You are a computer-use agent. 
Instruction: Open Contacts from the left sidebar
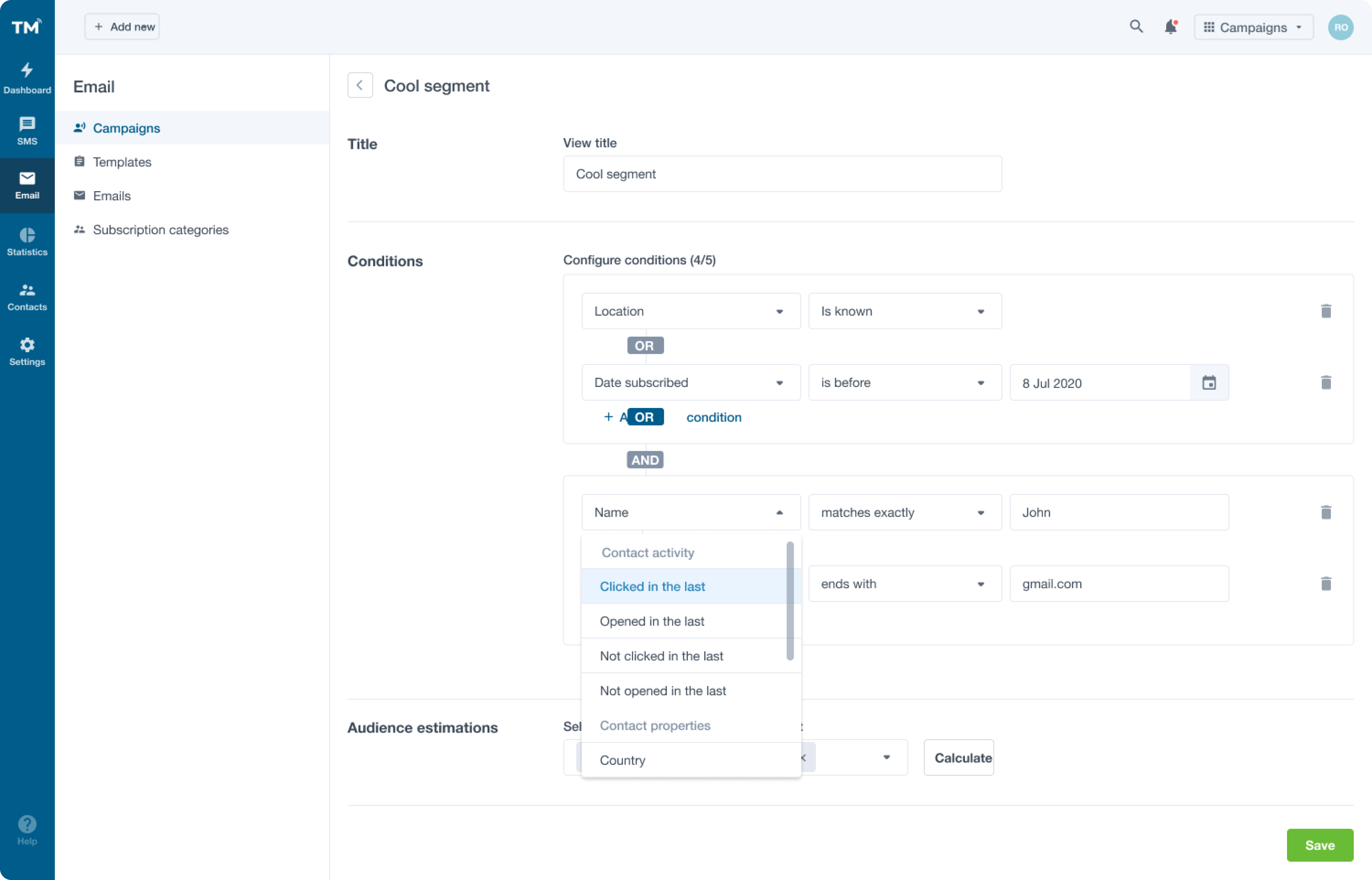(27, 297)
